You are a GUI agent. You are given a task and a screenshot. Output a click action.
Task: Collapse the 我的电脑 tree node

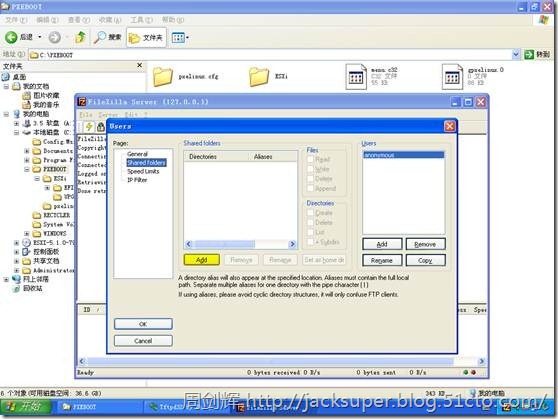point(6,114)
